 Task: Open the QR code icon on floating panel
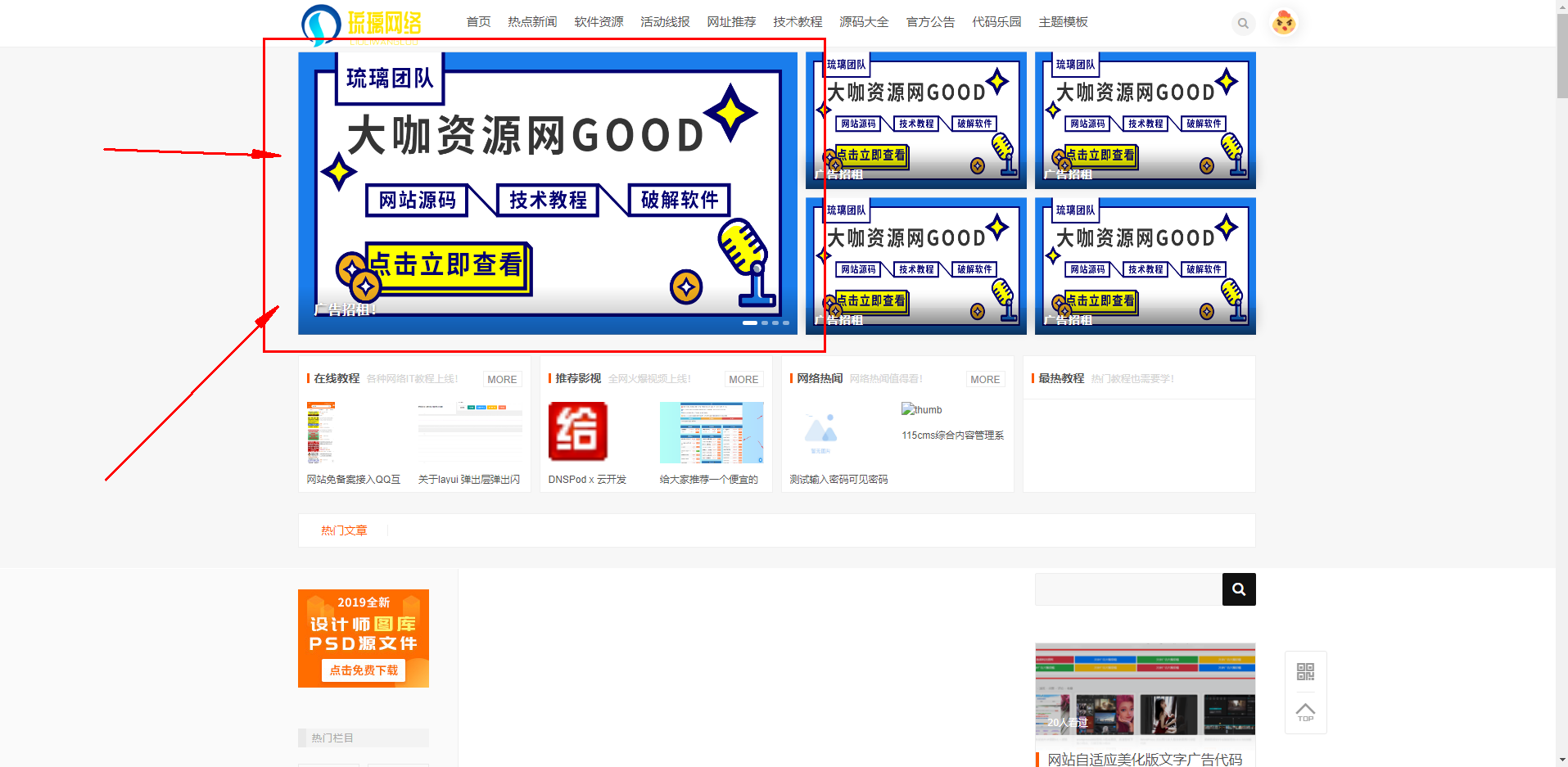[1305, 672]
